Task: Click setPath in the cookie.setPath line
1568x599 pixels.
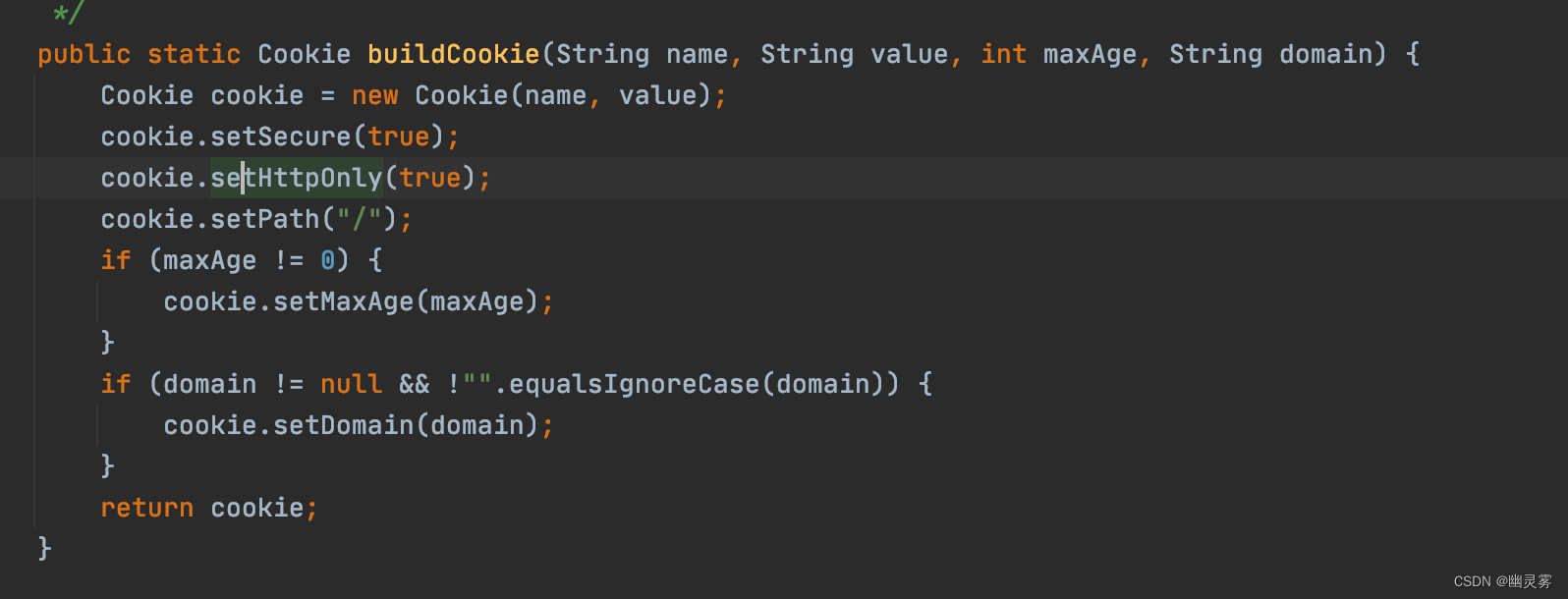Action: [x=265, y=219]
